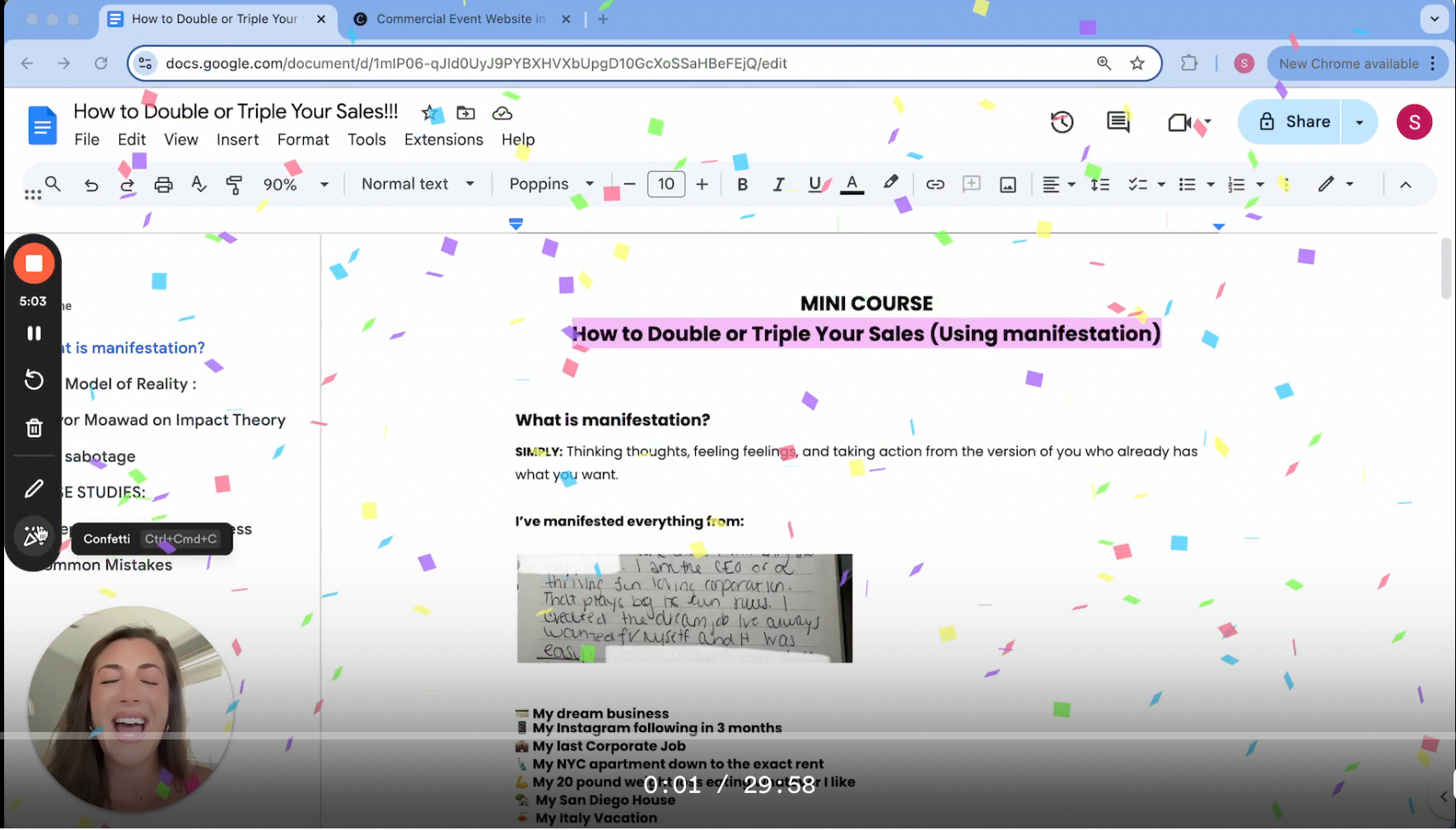Open the Share options dropdown arrow
The width and height of the screenshot is (1456, 830).
1359,122
